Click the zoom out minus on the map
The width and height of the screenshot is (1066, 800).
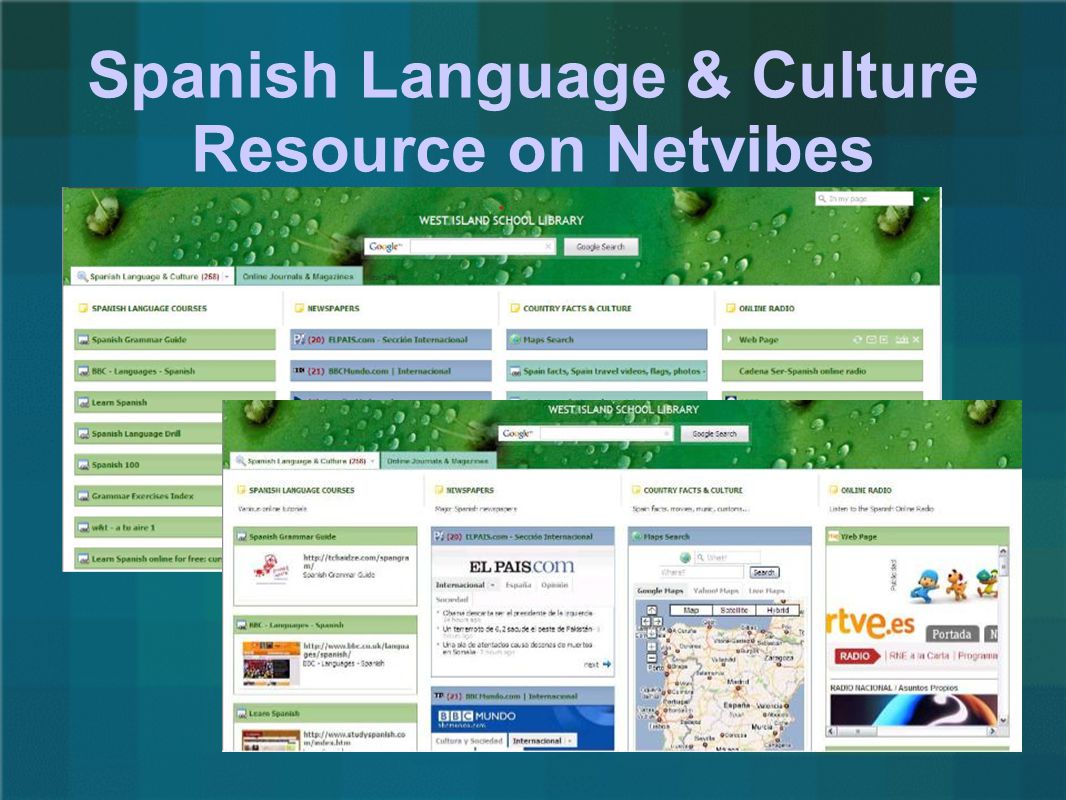pyautogui.click(x=651, y=658)
